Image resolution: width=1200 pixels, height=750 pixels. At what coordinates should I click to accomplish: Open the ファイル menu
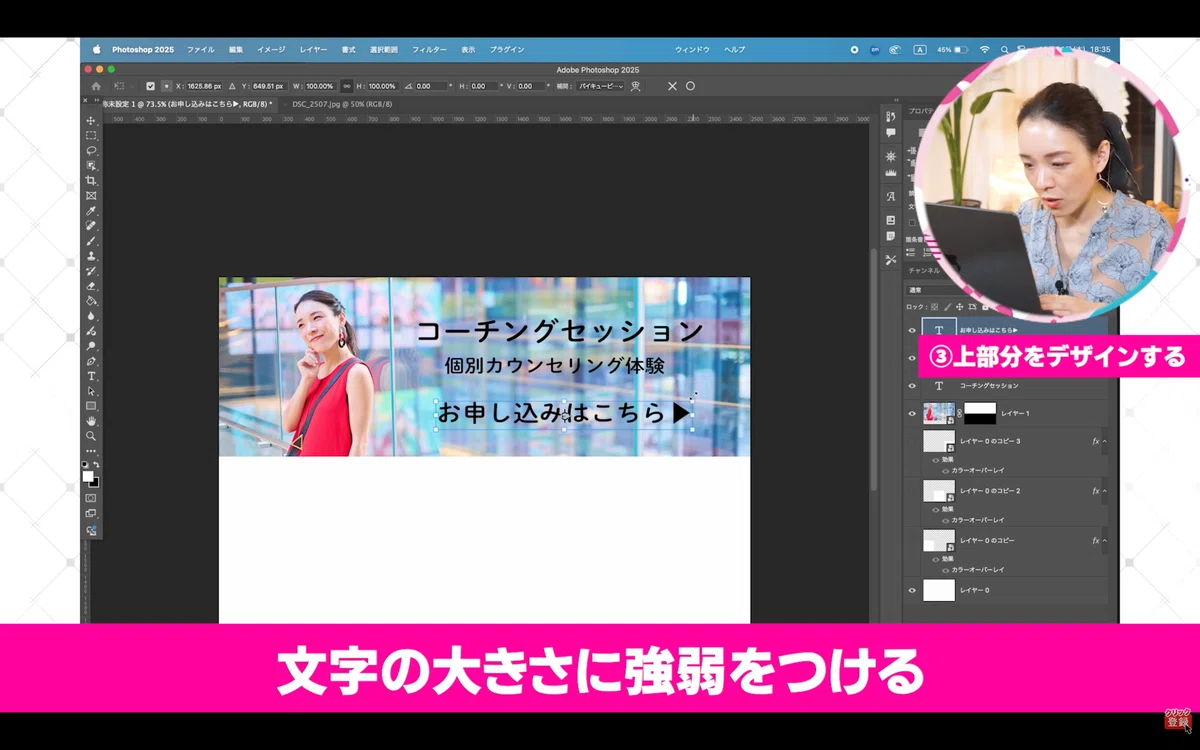pyautogui.click(x=201, y=49)
